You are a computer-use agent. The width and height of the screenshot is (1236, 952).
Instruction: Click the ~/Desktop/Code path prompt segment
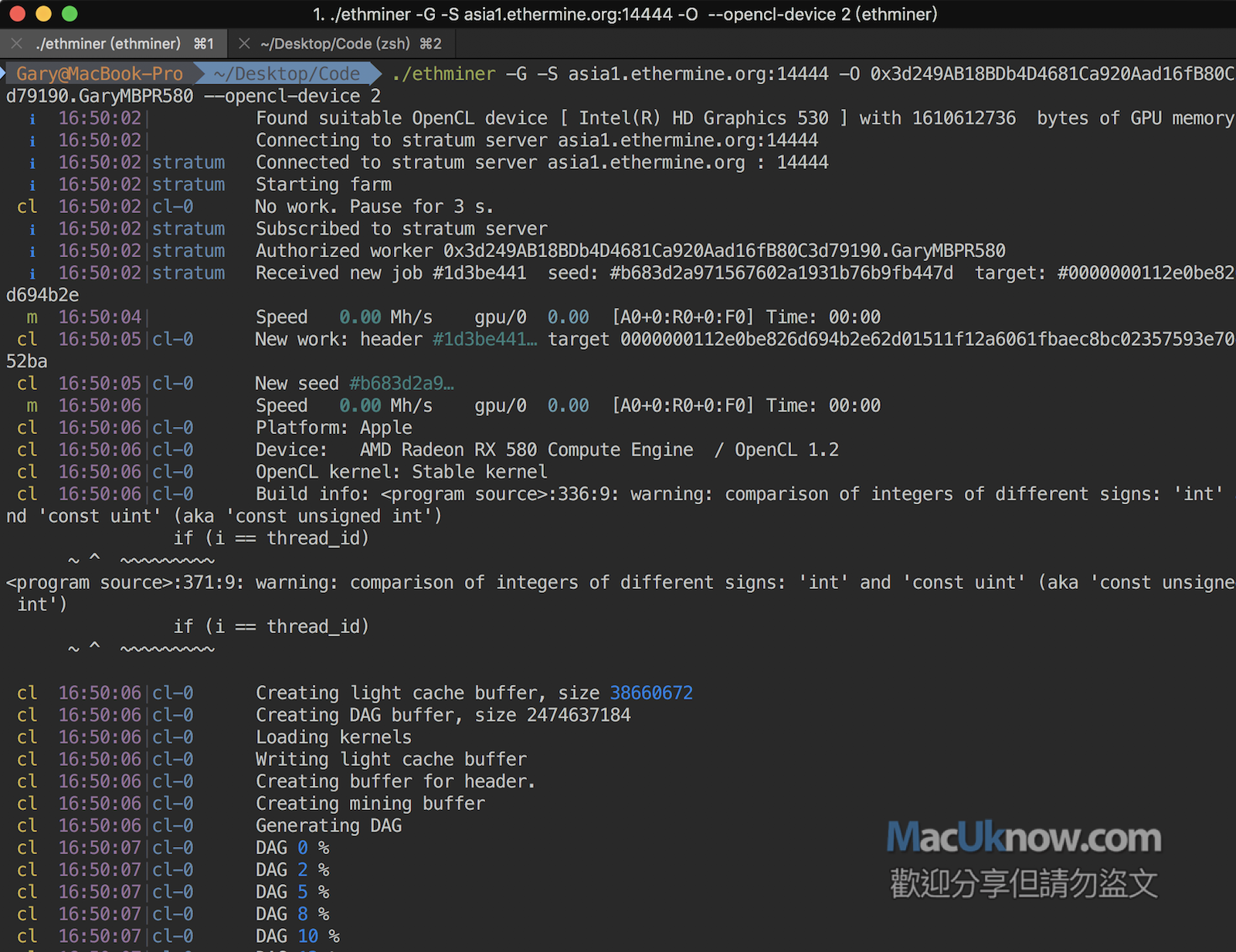pyautogui.click(x=287, y=74)
